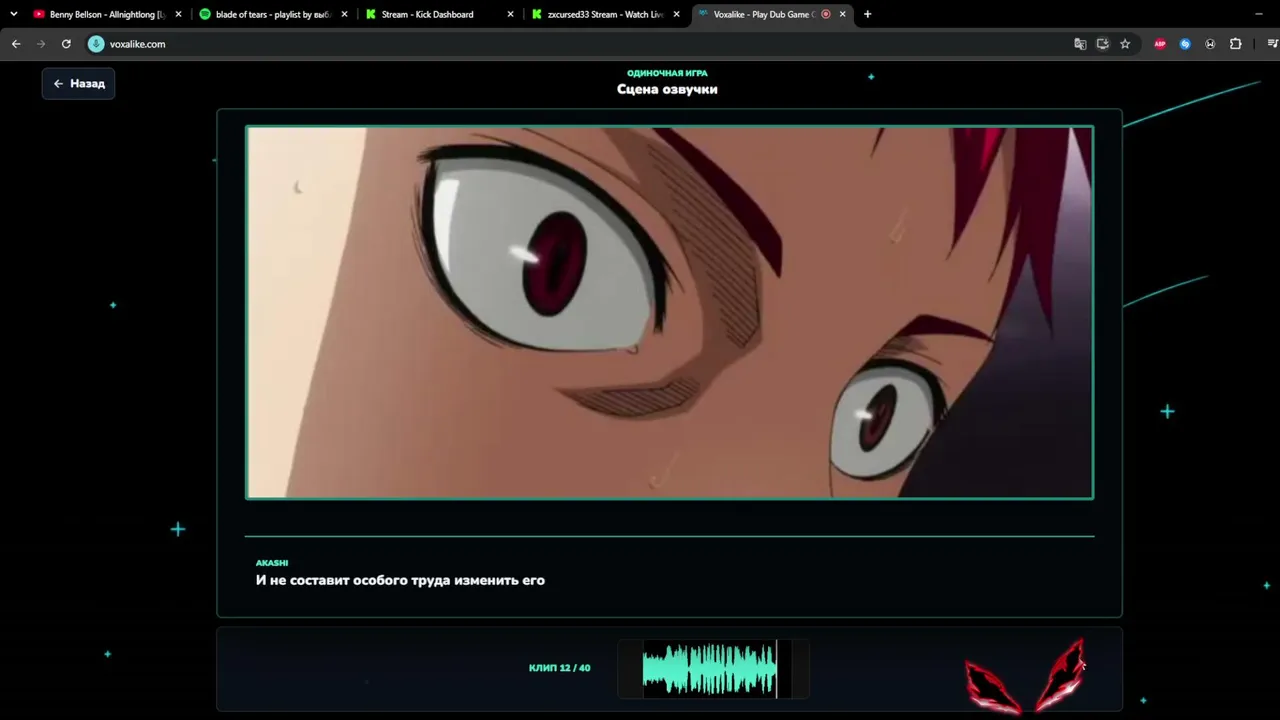This screenshot has width=1280, height=720.
Task: Select the Voxalike - Play Dub Game tab
Action: pyautogui.click(x=771, y=14)
